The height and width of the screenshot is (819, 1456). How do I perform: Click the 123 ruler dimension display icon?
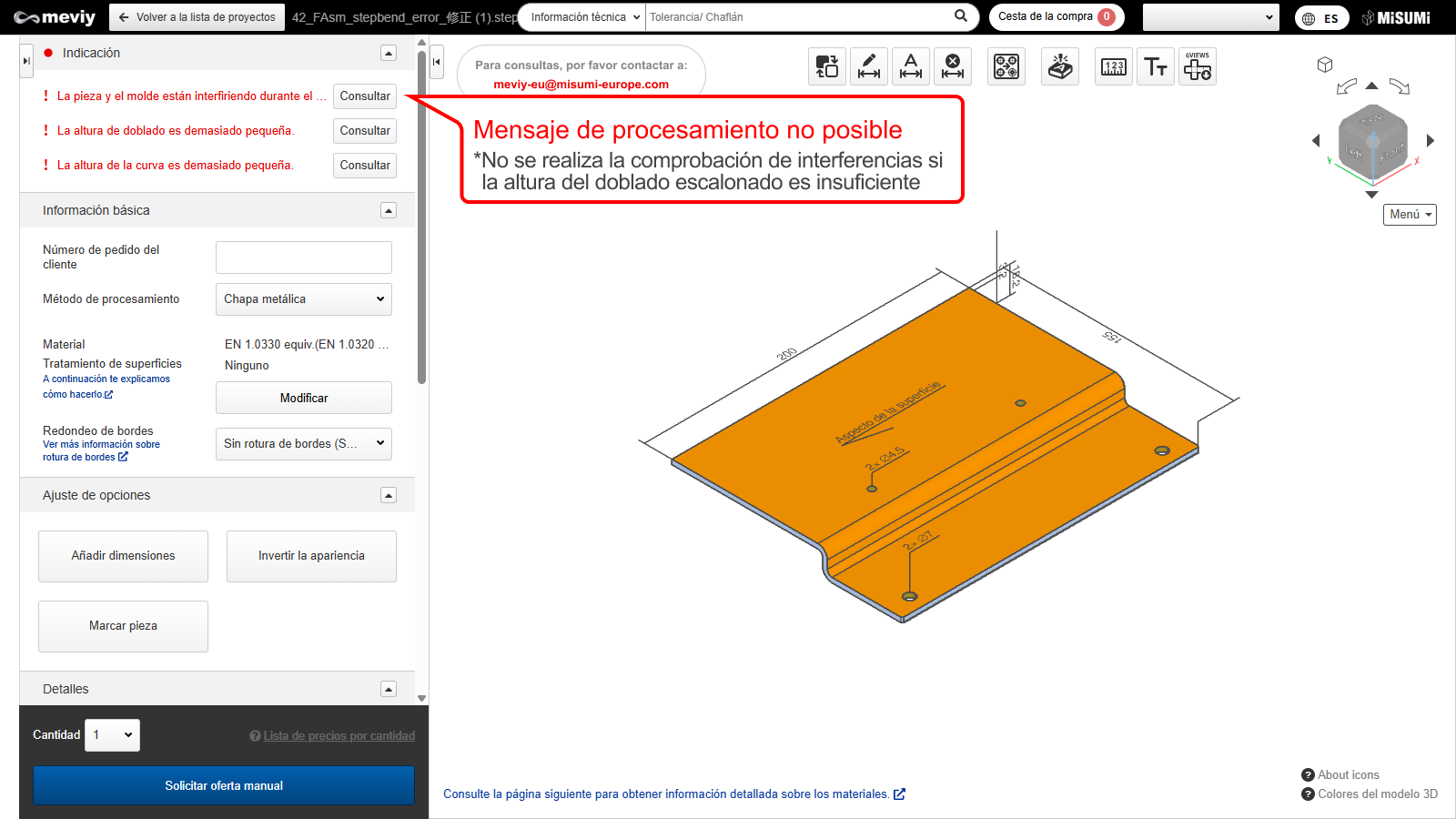[x=1114, y=66]
